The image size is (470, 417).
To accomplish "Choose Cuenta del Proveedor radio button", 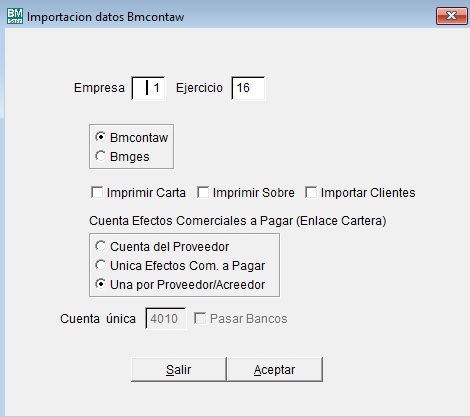I will (100, 246).
